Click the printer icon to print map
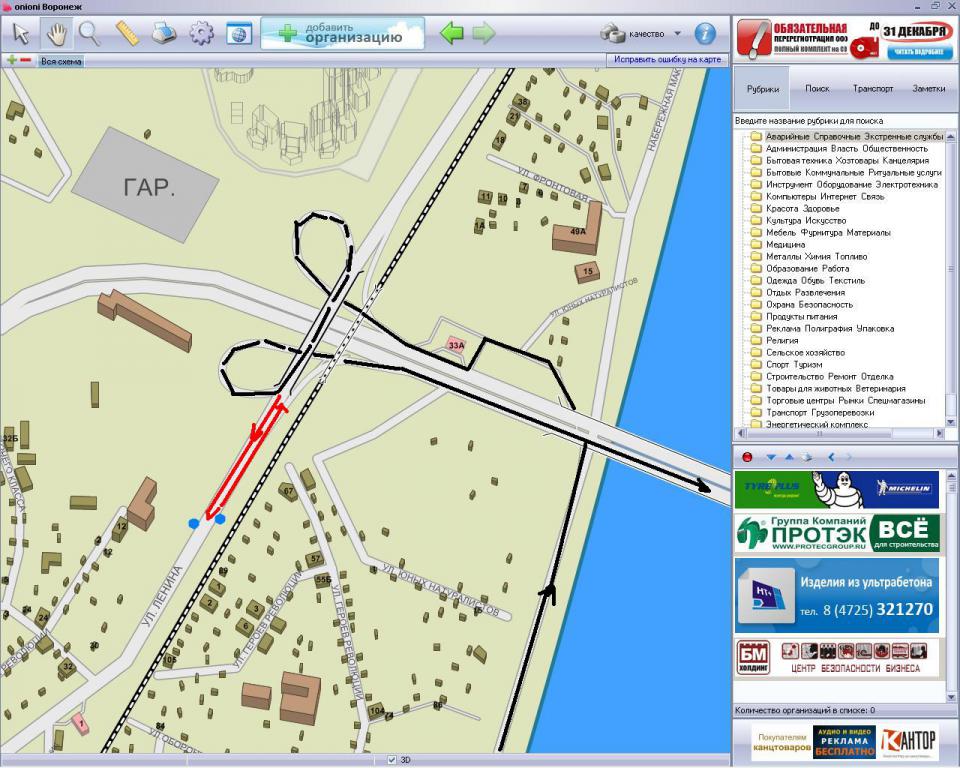The width and height of the screenshot is (960, 768). [164, 34]
